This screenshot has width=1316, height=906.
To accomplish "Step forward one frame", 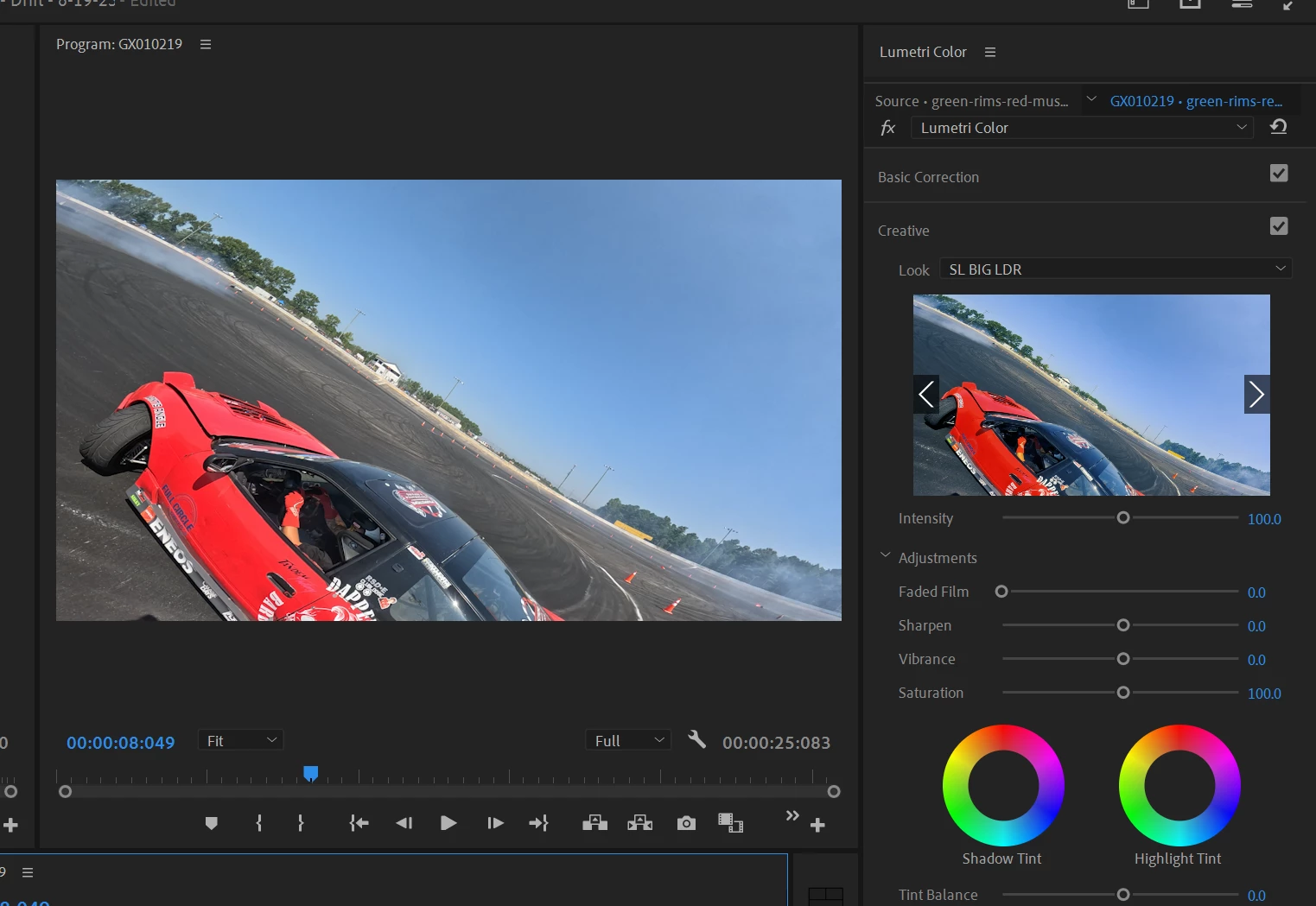I will point(495,823).
